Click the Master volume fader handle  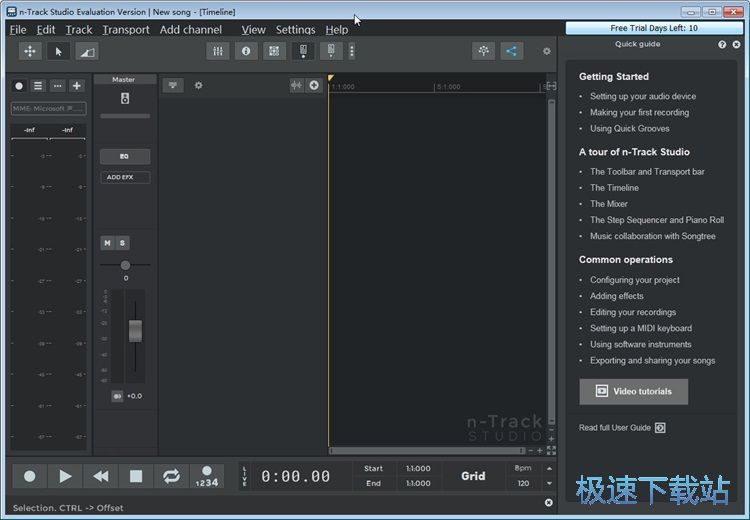tap(135, 331)
